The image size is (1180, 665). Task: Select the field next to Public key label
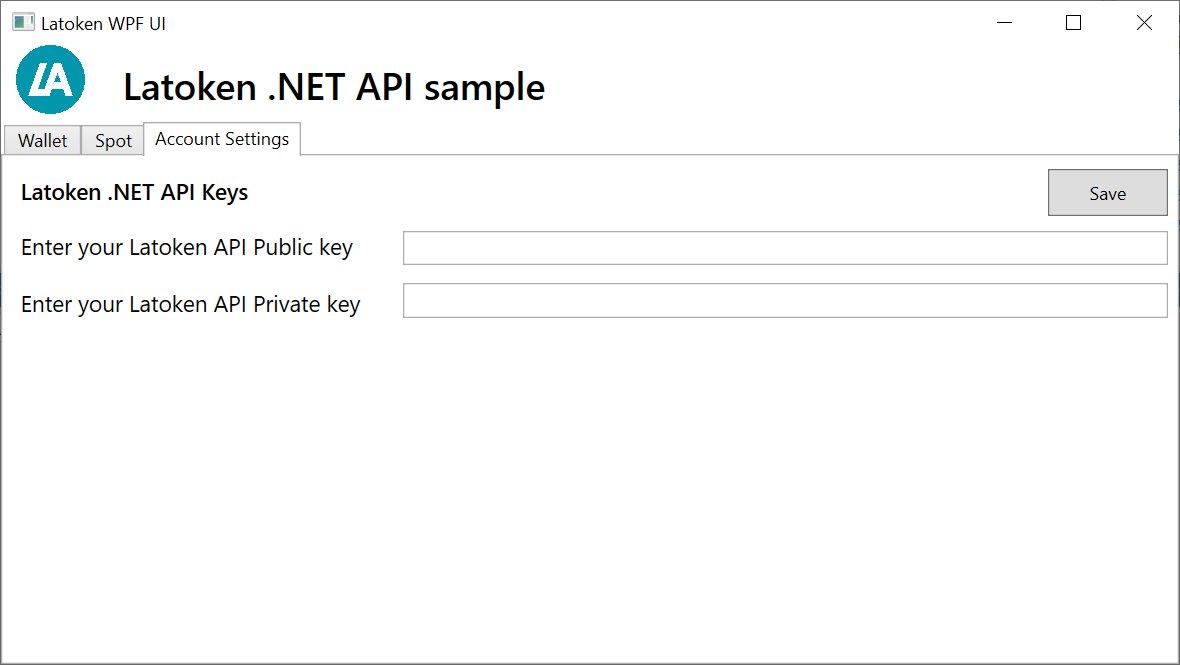[784, 248]
